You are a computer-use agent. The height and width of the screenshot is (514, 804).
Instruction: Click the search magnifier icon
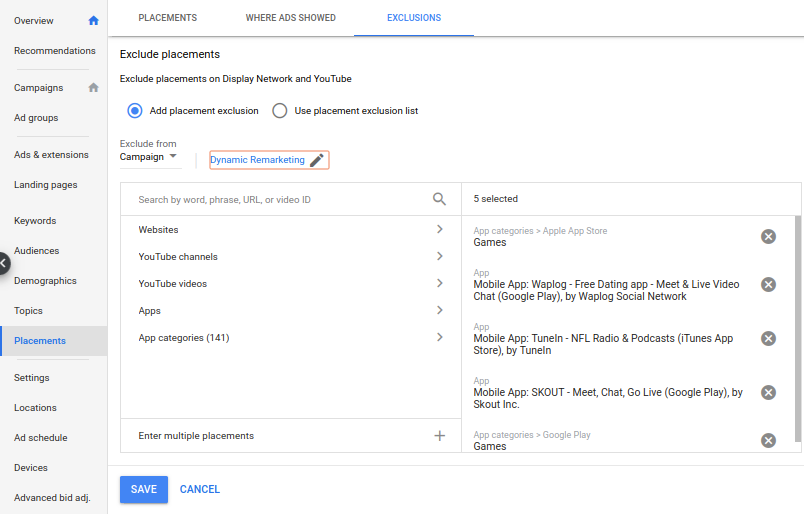coord(439,199)
